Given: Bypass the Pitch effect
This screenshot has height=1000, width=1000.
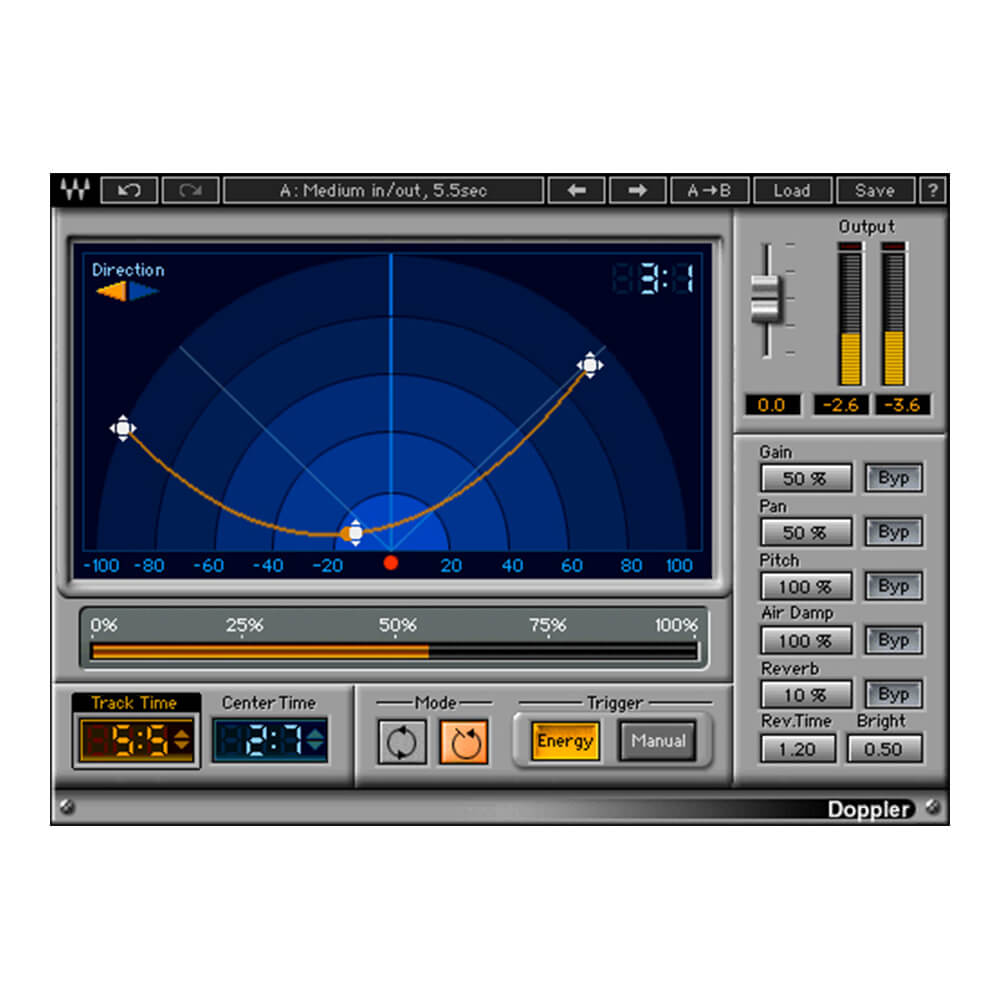Looking at the screenshot, I should click(x=893, y=586).
